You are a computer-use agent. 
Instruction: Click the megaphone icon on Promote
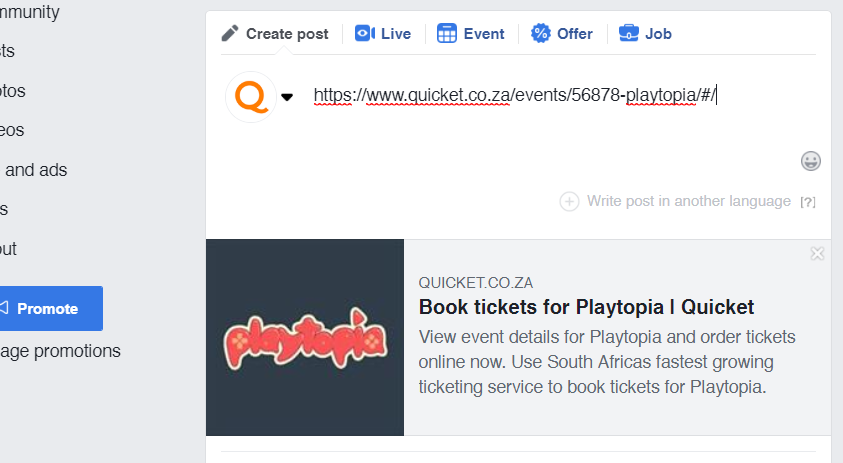click(x=4, y=308)
